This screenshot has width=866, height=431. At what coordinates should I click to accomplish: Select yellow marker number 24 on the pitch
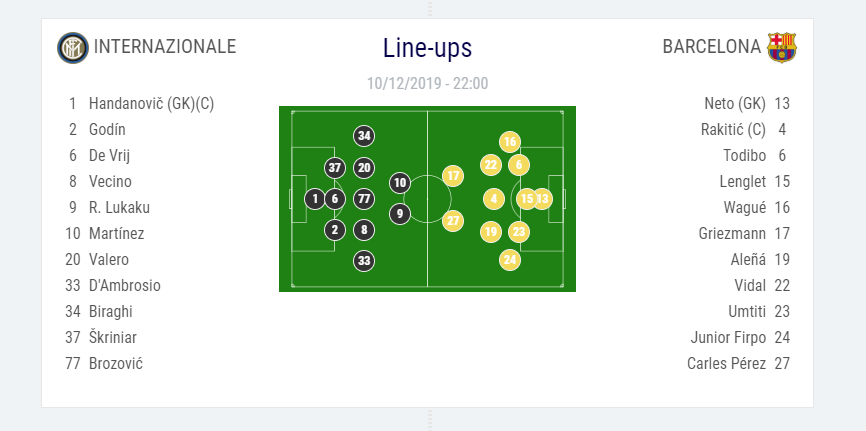(511, 260)
